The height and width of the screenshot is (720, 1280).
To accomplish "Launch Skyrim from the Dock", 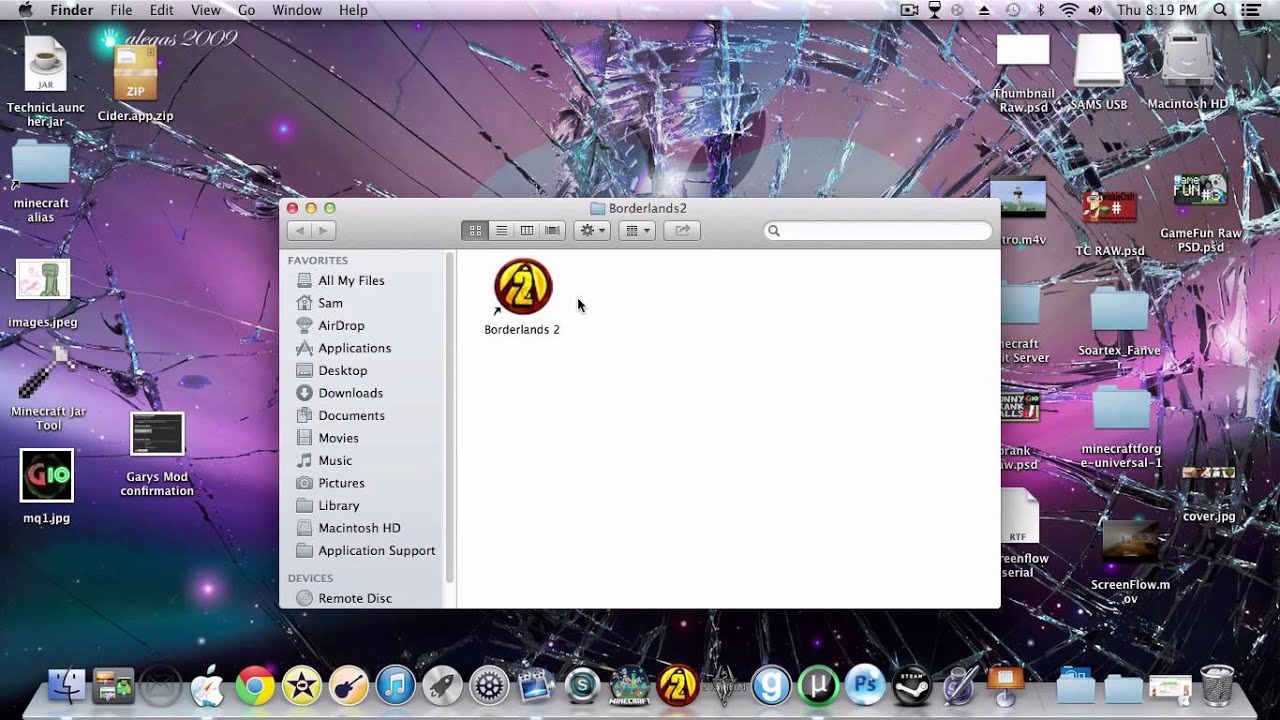I will [x=724, y=686].
